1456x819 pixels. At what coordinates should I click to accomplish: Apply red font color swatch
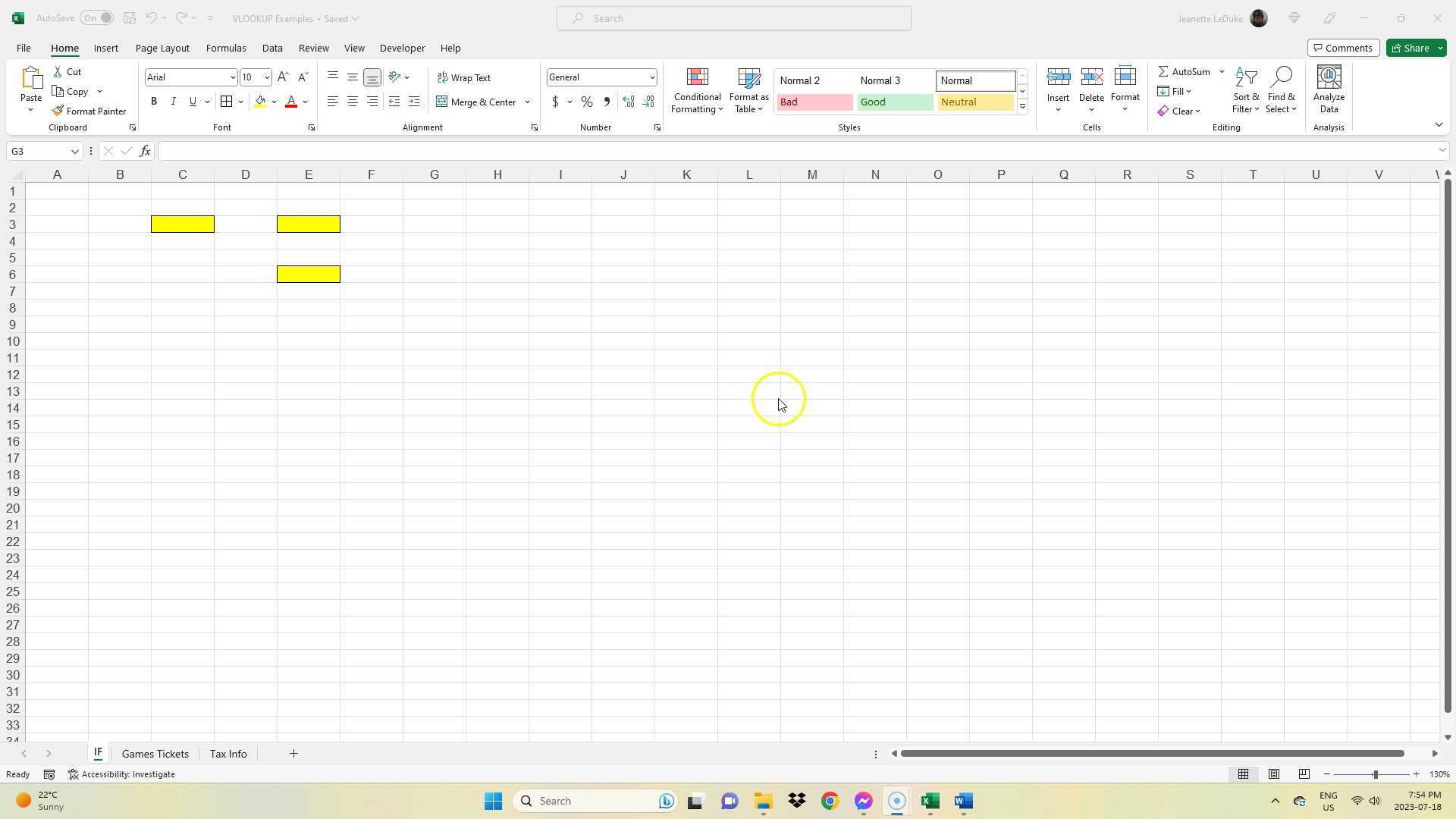290,101
